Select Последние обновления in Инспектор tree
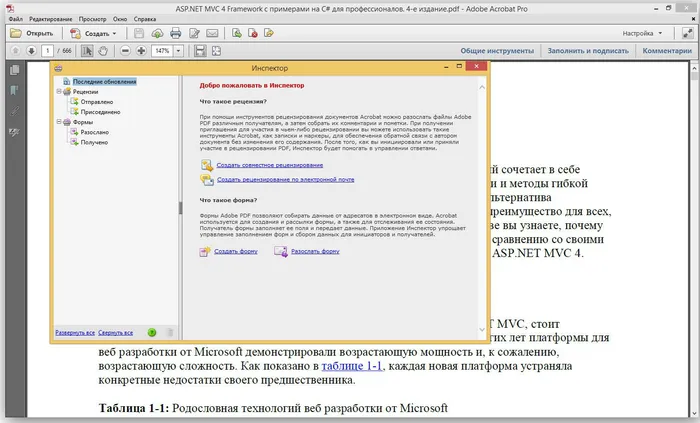This screenshot has height=423, width=700. point(104,82)
